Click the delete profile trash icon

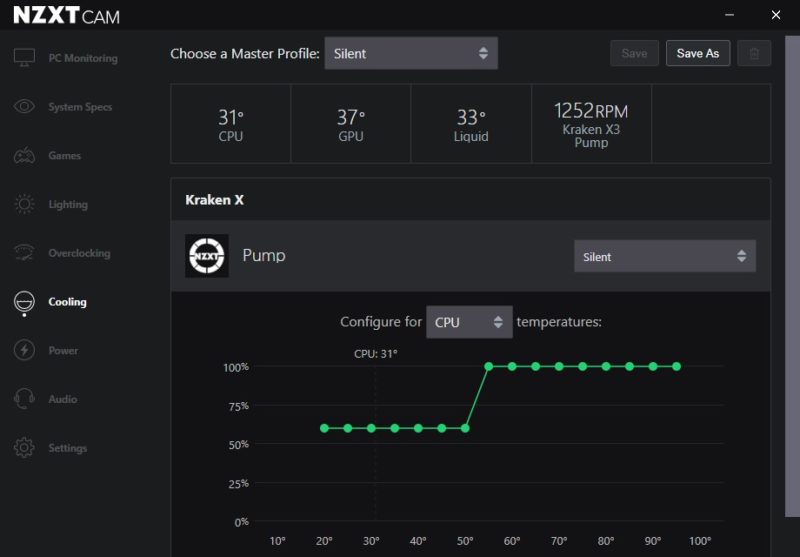pyautogui.click(x=754, y=53)
